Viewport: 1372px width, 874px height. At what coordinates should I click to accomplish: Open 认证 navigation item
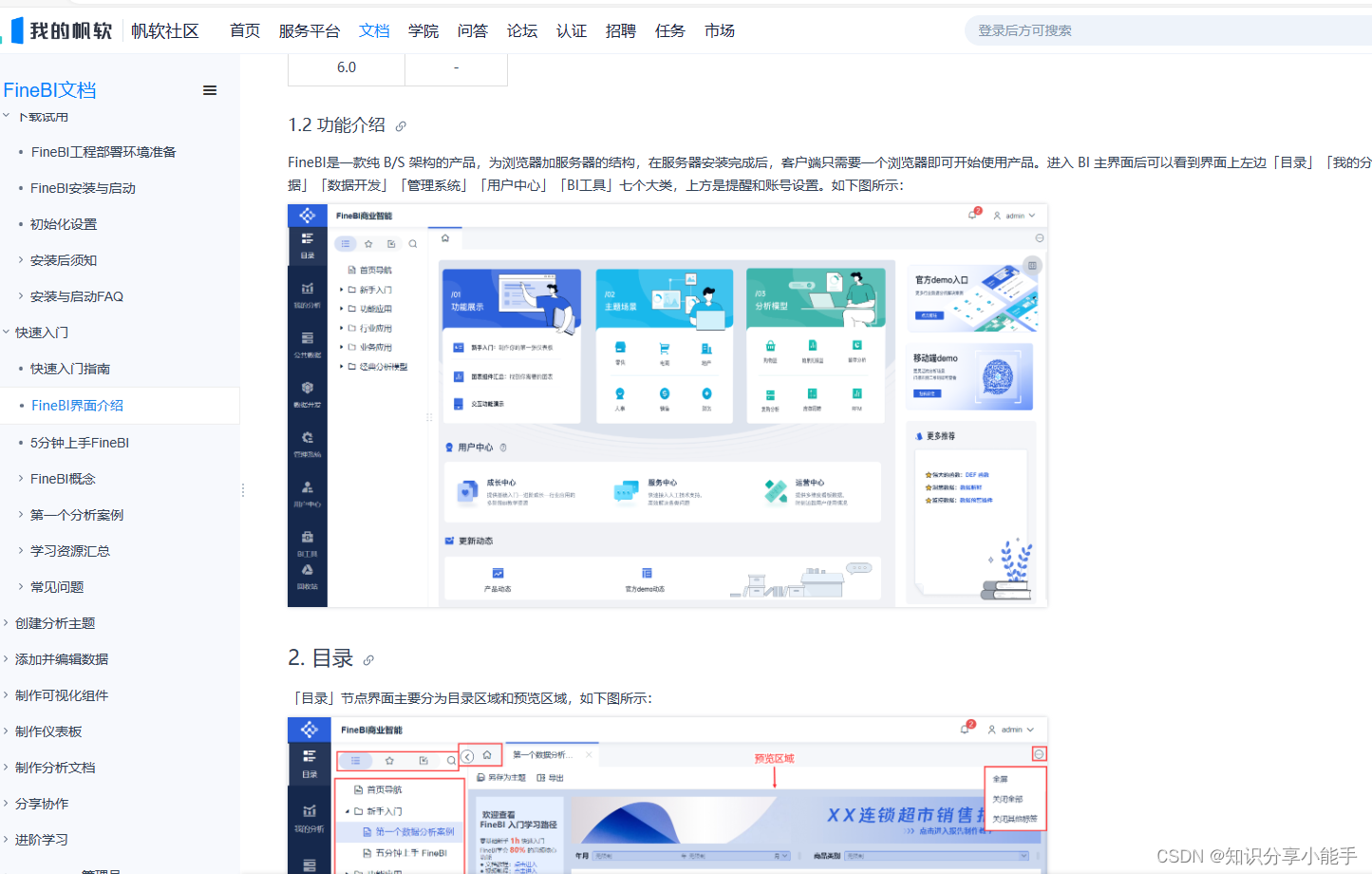(572, 30)
